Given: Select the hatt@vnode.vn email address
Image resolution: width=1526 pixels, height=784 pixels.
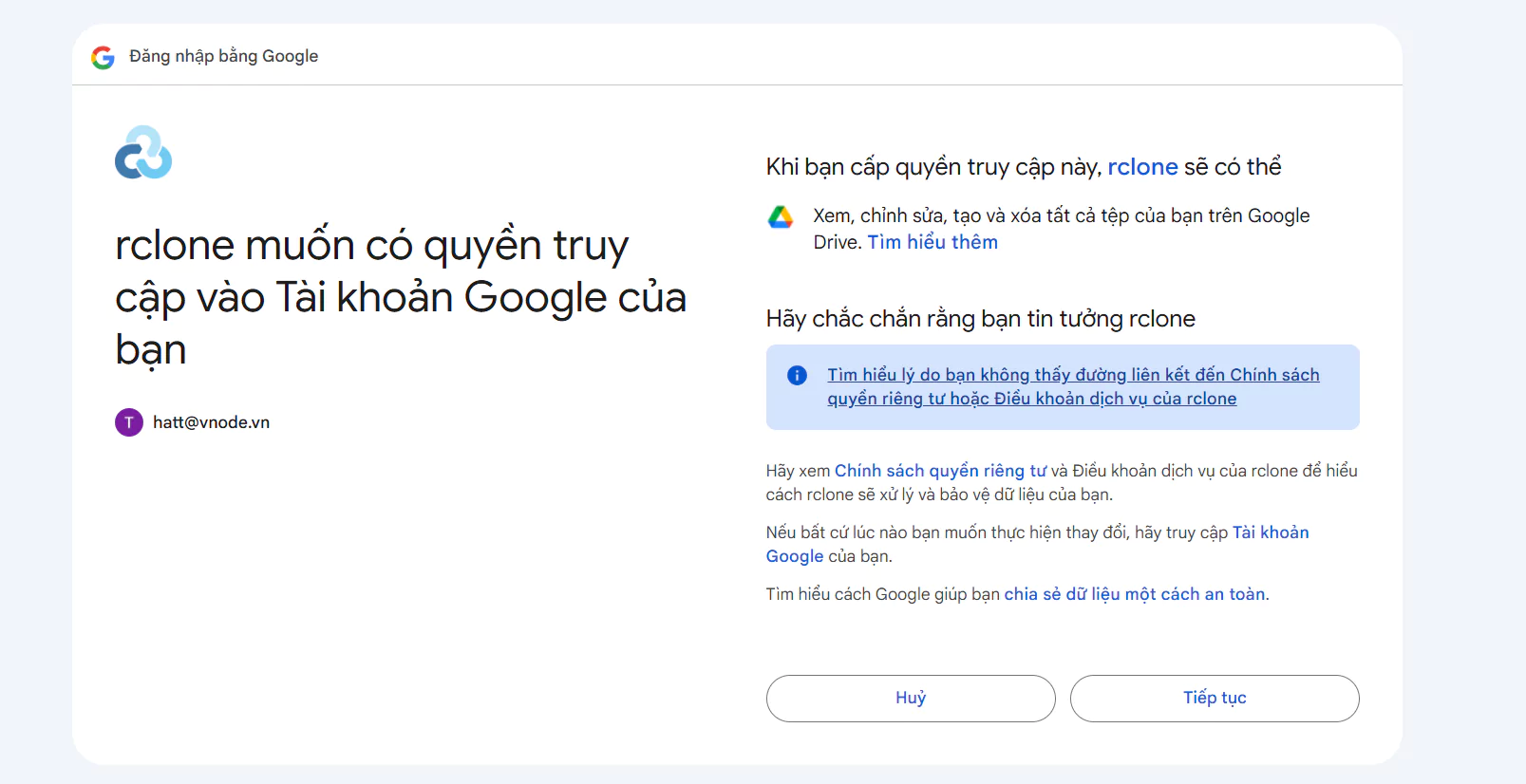Looking at the screenshot, I should [211, 422].
